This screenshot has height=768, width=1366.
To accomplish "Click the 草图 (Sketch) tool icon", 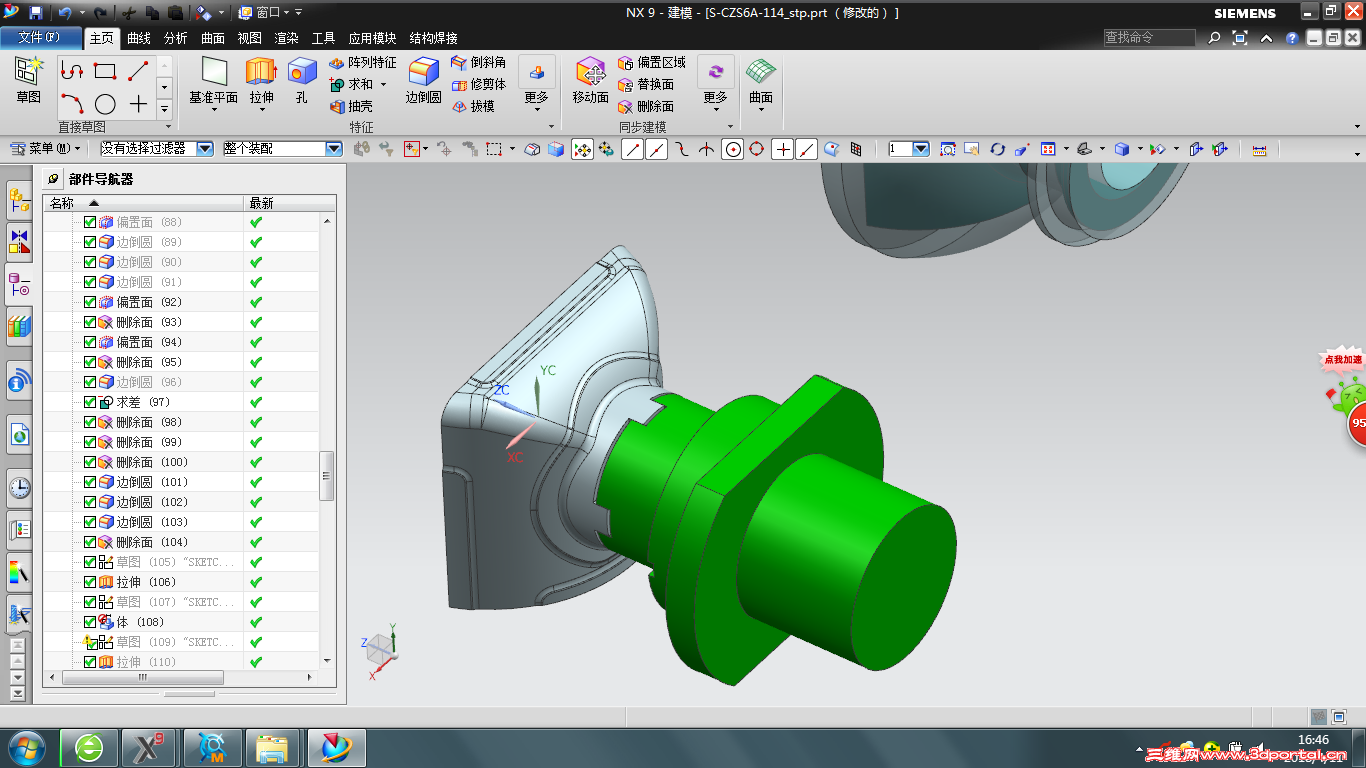I will tap(29, 71).
